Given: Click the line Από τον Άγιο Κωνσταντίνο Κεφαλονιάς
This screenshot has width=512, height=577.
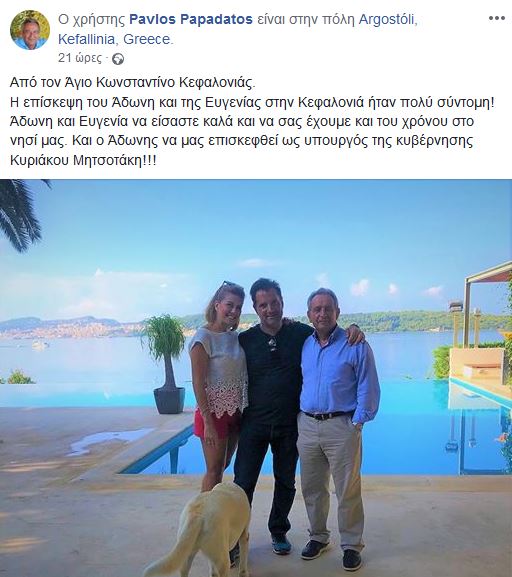Looking at the screenshot, I should [133, 82].
